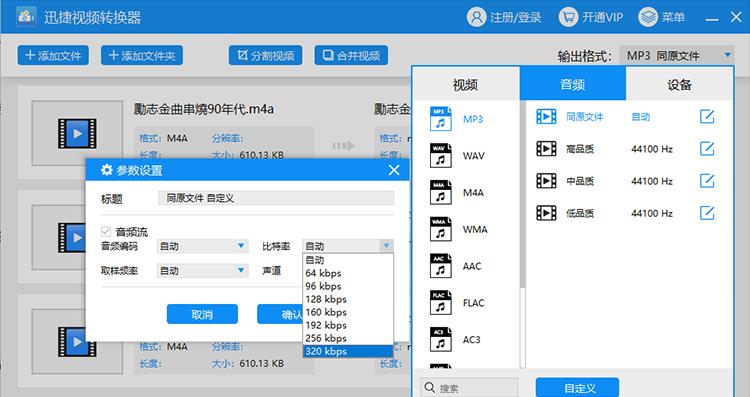Screen dimensions: 750x397
Task: Select the AAC format icon
Action: (441, 266)
